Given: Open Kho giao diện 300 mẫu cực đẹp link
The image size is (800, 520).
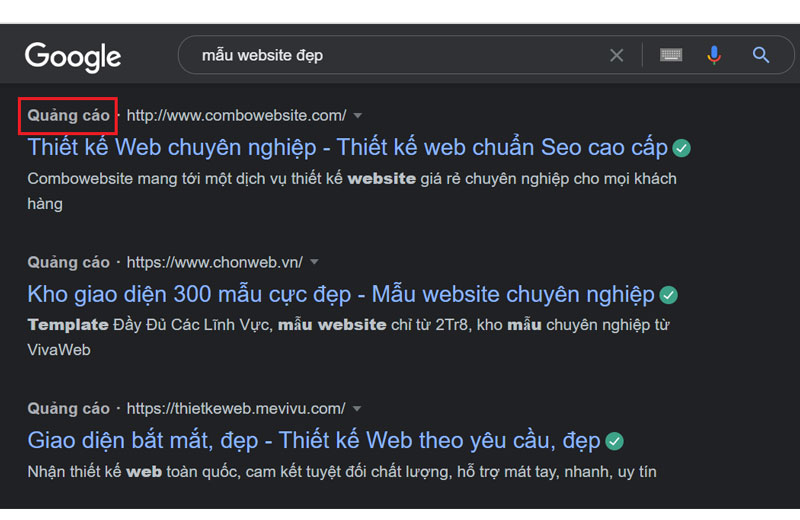Looking at the screenshot, I should click(x=341, y=294).
